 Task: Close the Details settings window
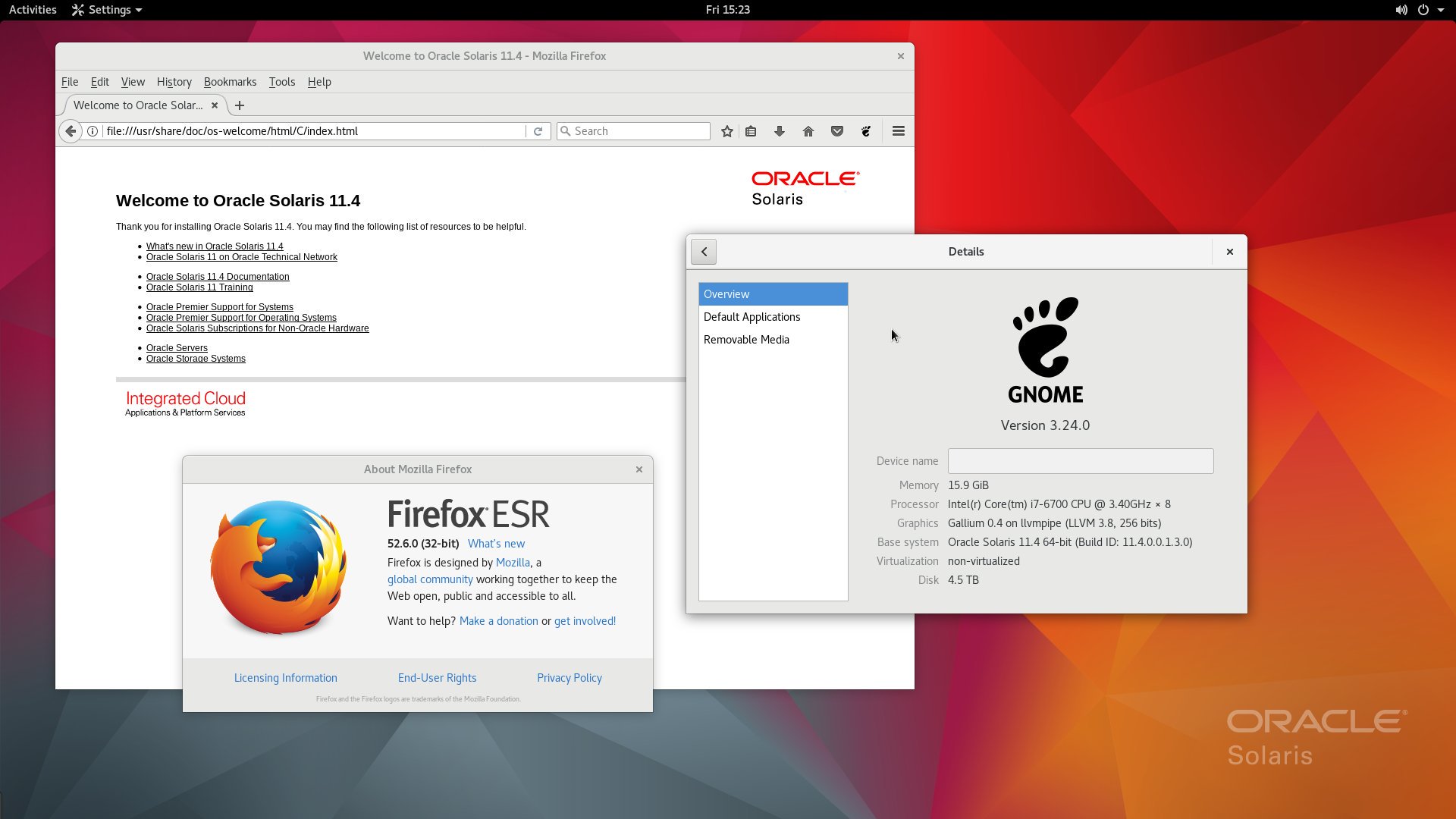pyautogui.click(x=1230, y=252)
